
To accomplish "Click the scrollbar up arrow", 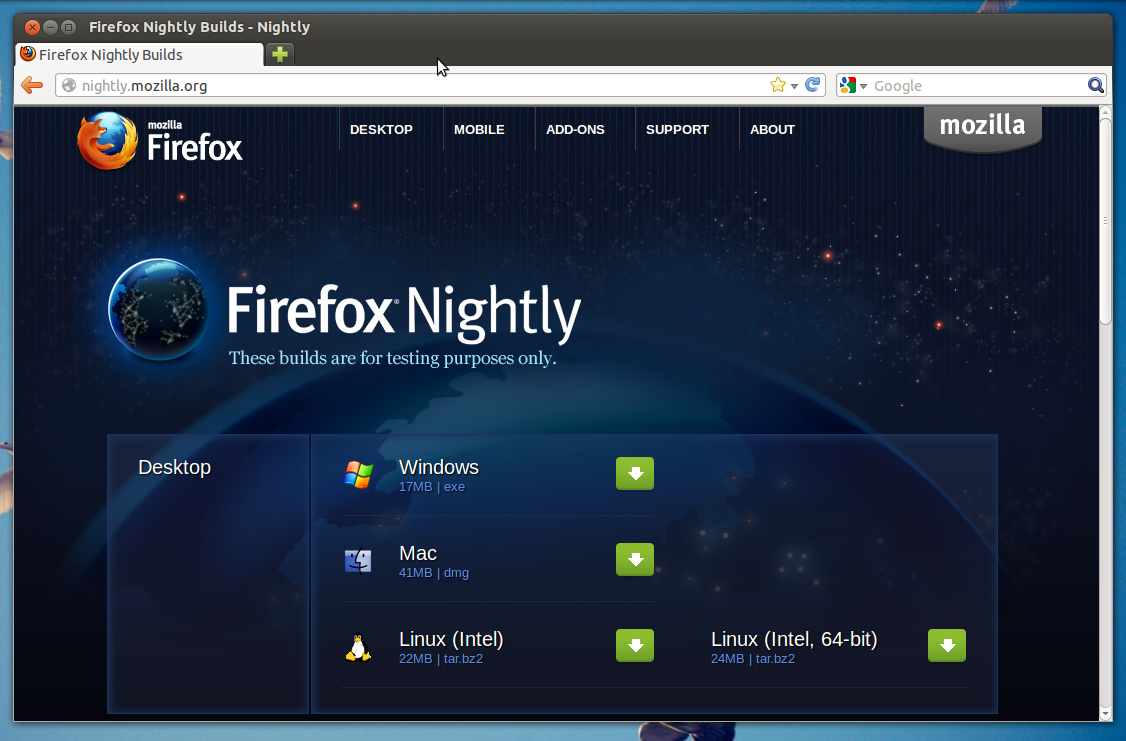I will pyautogui.click(x=1106, y=112).
